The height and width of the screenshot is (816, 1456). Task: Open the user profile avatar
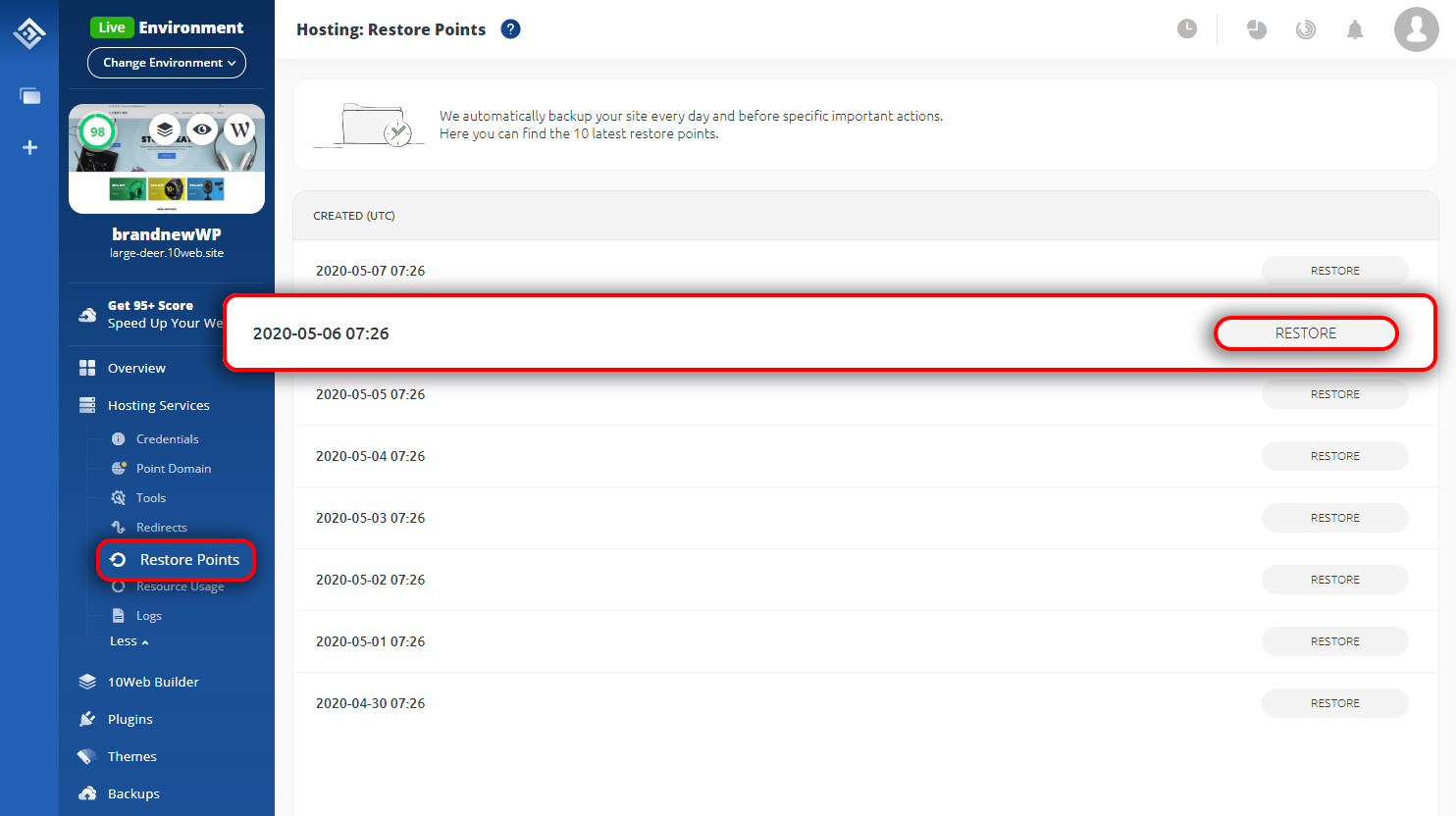click(1417, 29)
